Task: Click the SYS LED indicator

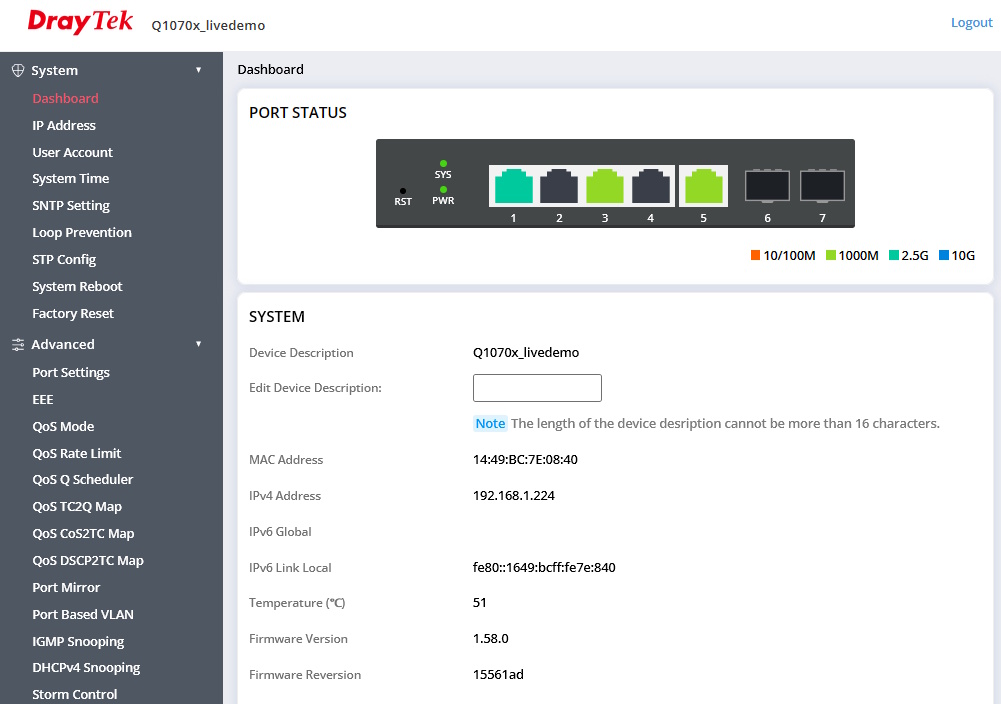Action: click(443, 164)
